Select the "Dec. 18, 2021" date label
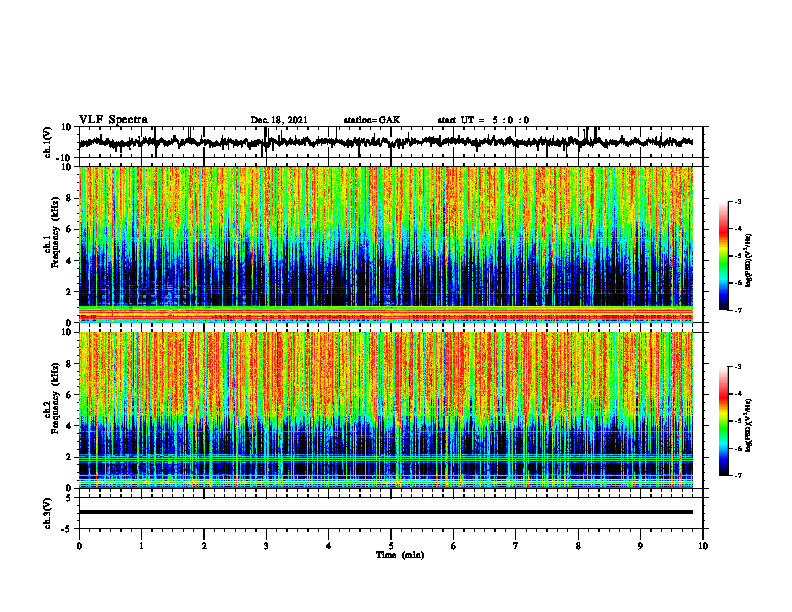 pos(279,120)
